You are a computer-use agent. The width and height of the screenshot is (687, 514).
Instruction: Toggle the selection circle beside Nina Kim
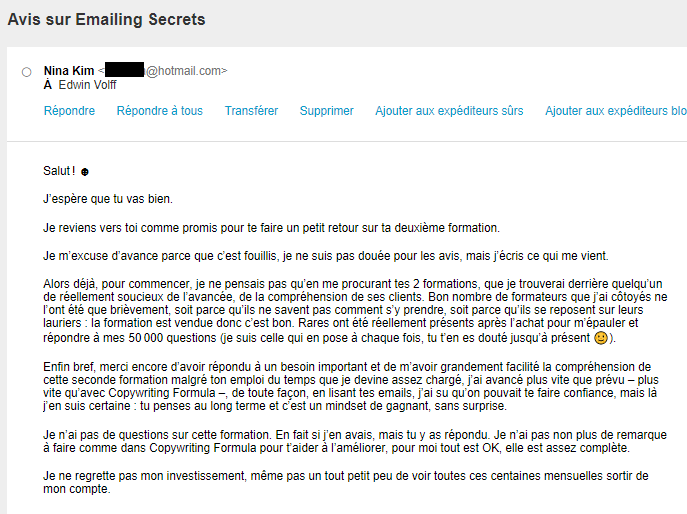(x=26, y=72)
